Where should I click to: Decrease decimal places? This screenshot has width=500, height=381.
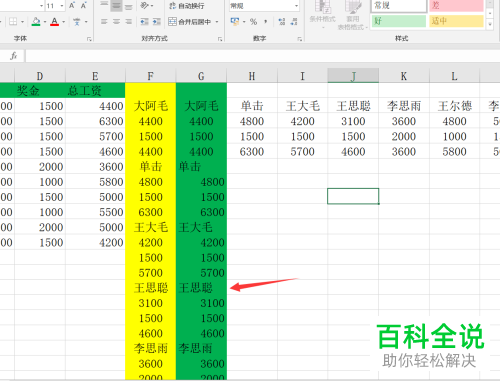(294, 22)
